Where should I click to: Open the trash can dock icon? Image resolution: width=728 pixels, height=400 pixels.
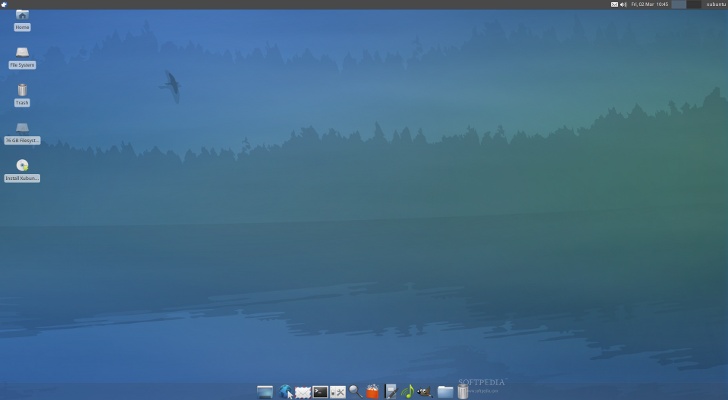click(x=463, y=392)
